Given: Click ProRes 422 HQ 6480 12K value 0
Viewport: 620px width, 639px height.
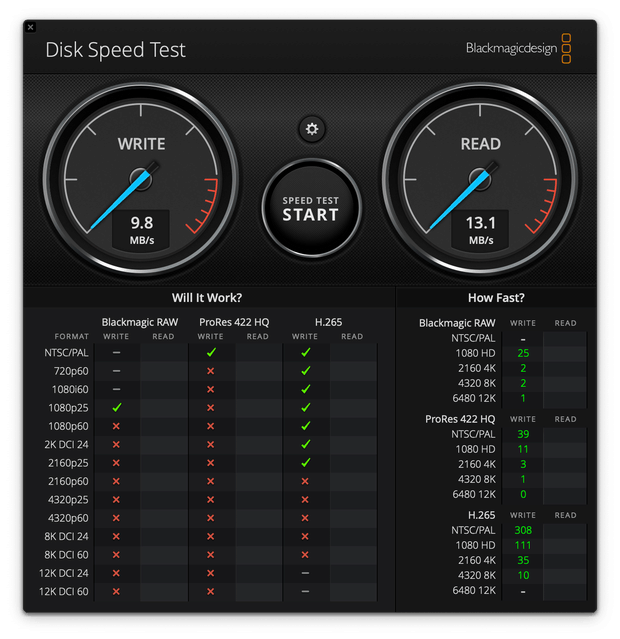Looking at the screenshot, I should pyautogui.click(x=523, y=494).
